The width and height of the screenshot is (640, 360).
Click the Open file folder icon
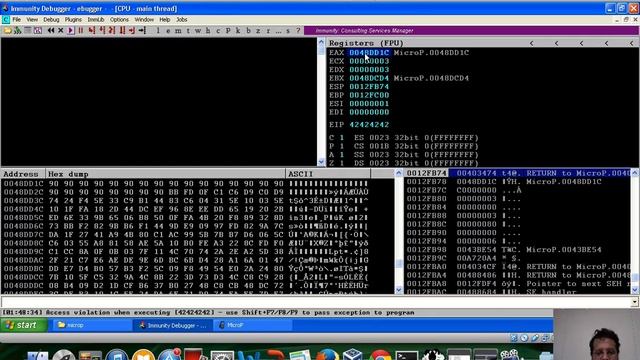[7, 31]
